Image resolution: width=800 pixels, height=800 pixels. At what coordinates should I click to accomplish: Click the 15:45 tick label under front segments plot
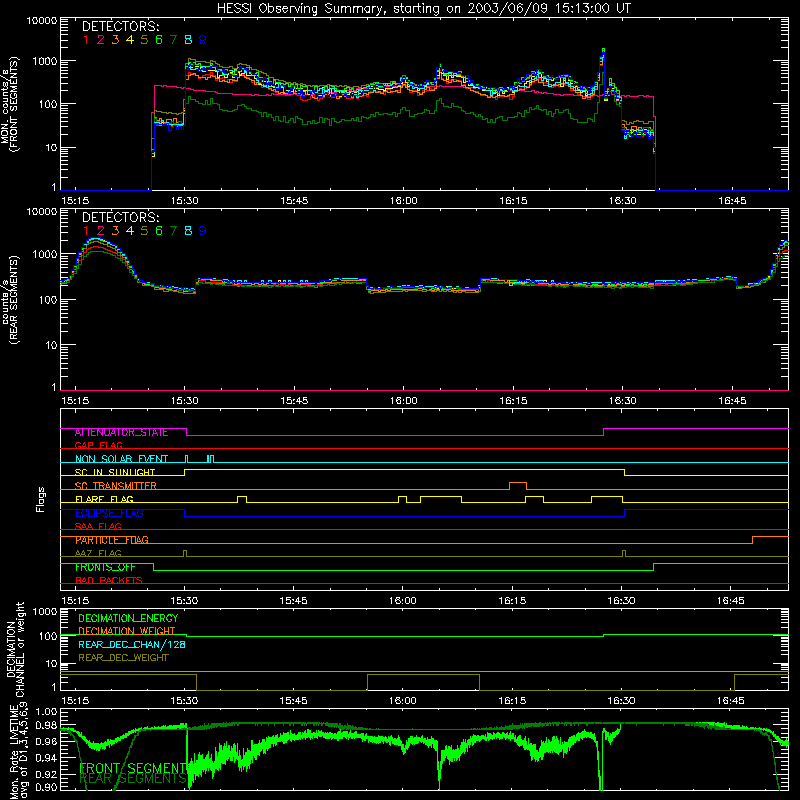point(294,201)
